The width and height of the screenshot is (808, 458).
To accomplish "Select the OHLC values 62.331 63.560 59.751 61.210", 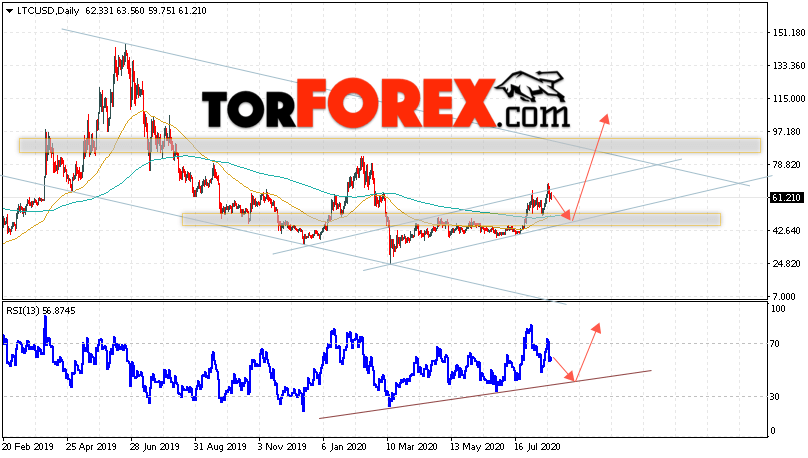I will click(x=146, y=11).
